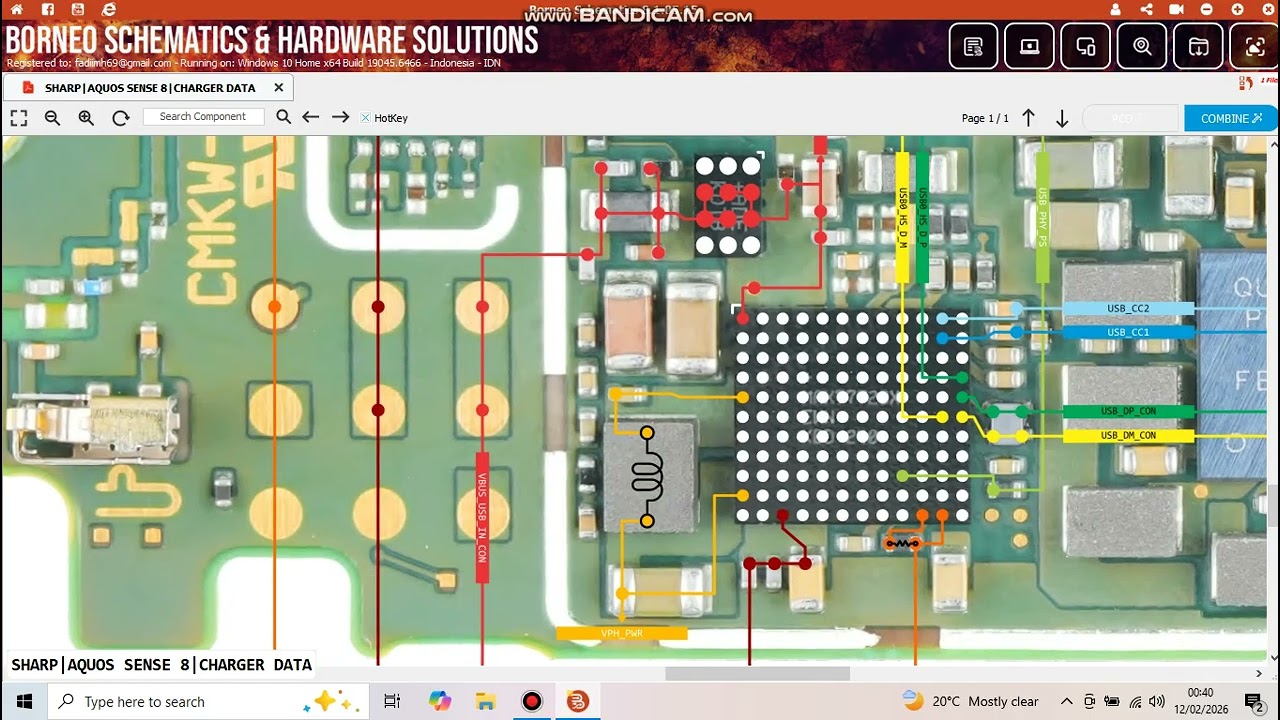
Task: Go back with the left arrow
Action: [x=311, y=117]
